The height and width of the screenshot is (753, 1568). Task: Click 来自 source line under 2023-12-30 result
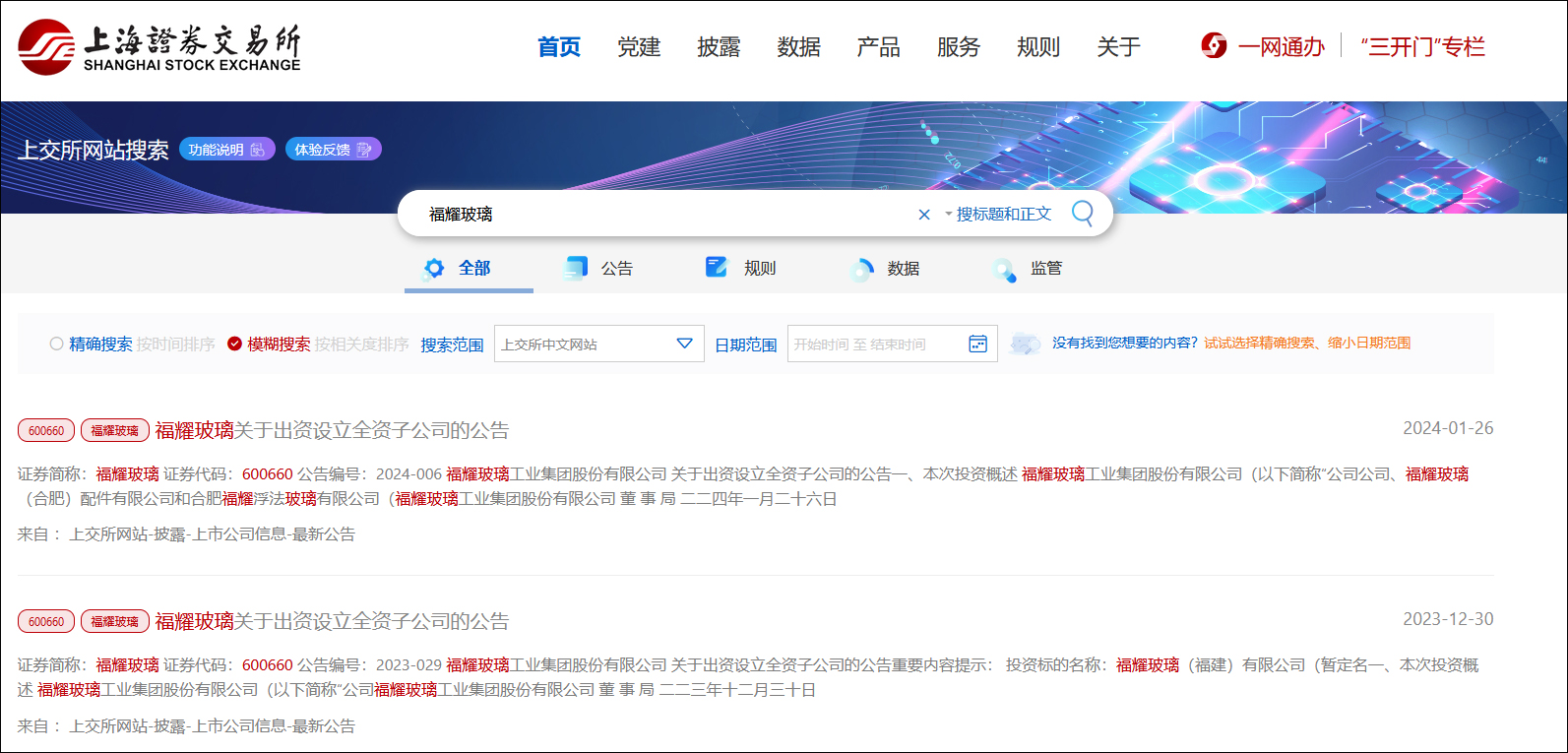point(186,726)
